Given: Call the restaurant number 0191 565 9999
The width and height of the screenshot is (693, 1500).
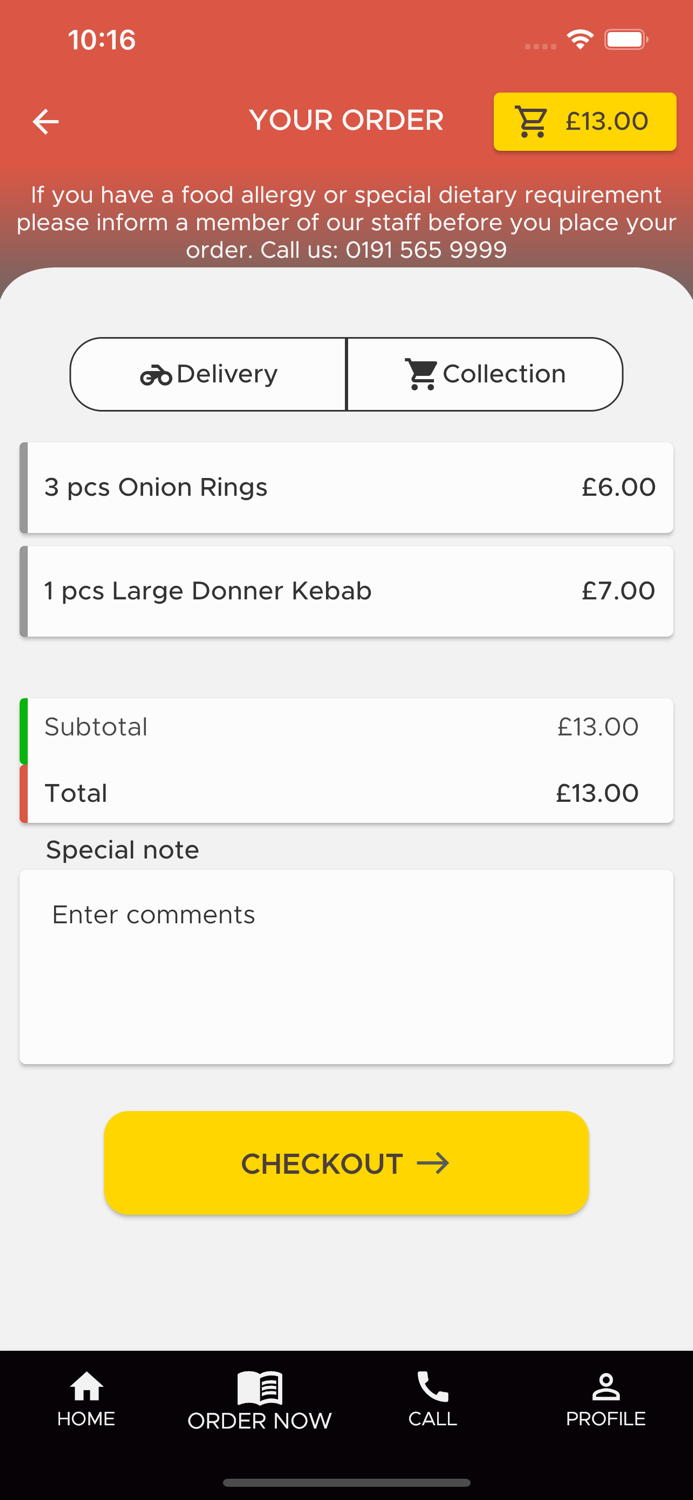Looking at the screenshot, I should click(426, 250).
